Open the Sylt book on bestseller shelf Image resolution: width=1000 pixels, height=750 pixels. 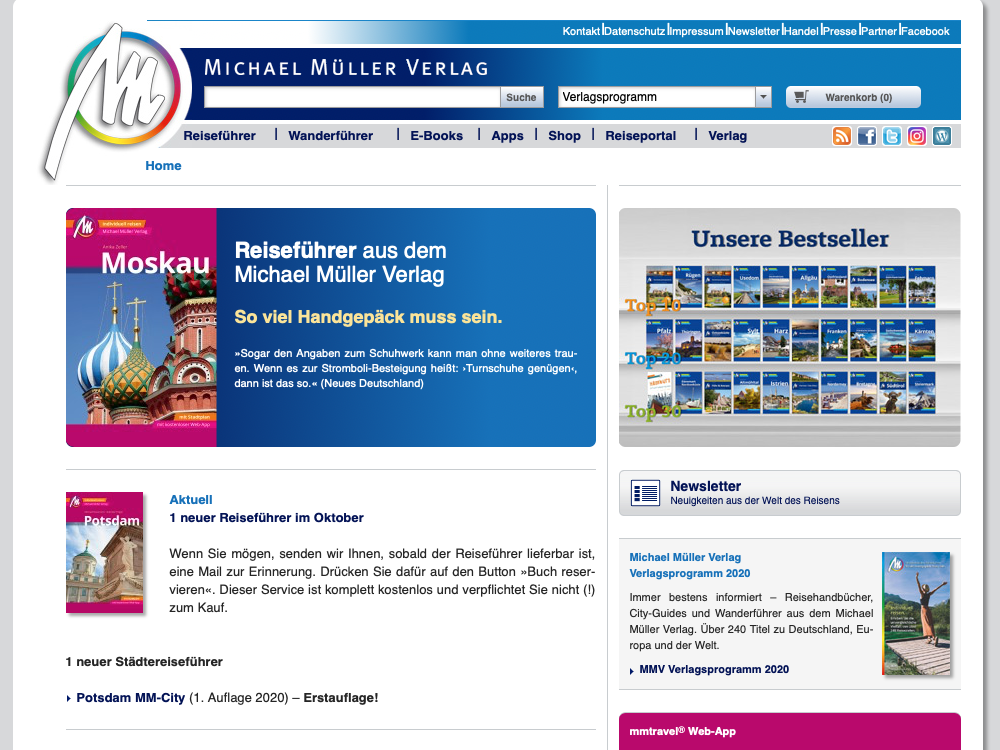[x=747, y=340]
